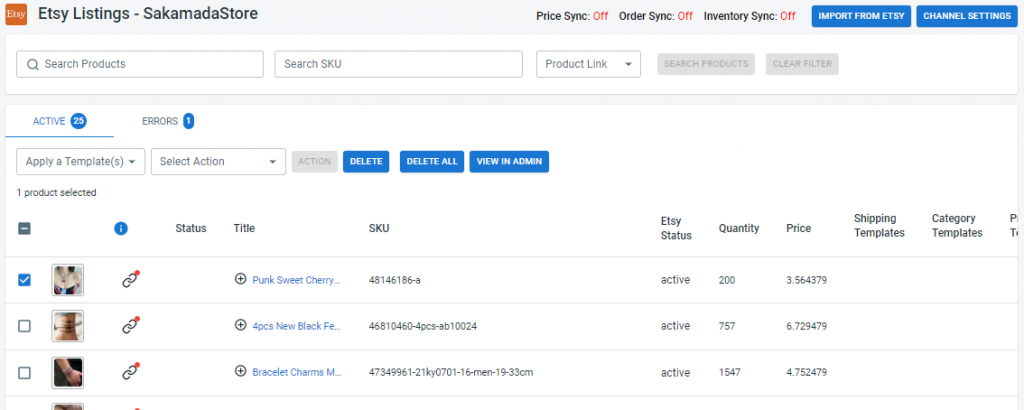This screenshot has height=410, width=1024.
Task: Click View In Admin button
Action: coord(509,161)
